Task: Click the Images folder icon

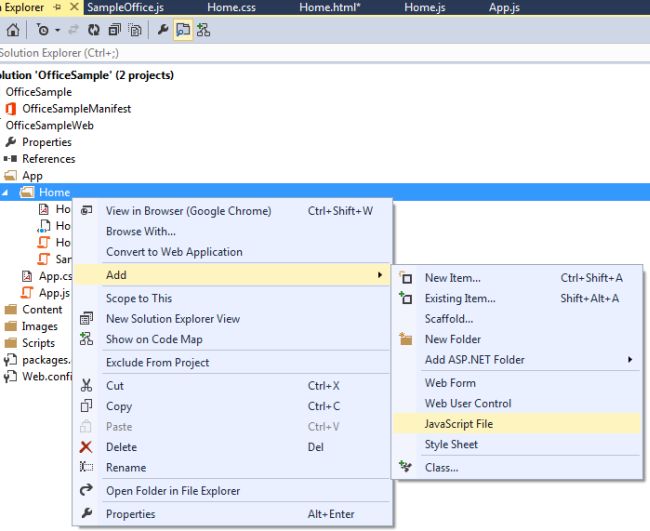Action: [x=10, y=326]
